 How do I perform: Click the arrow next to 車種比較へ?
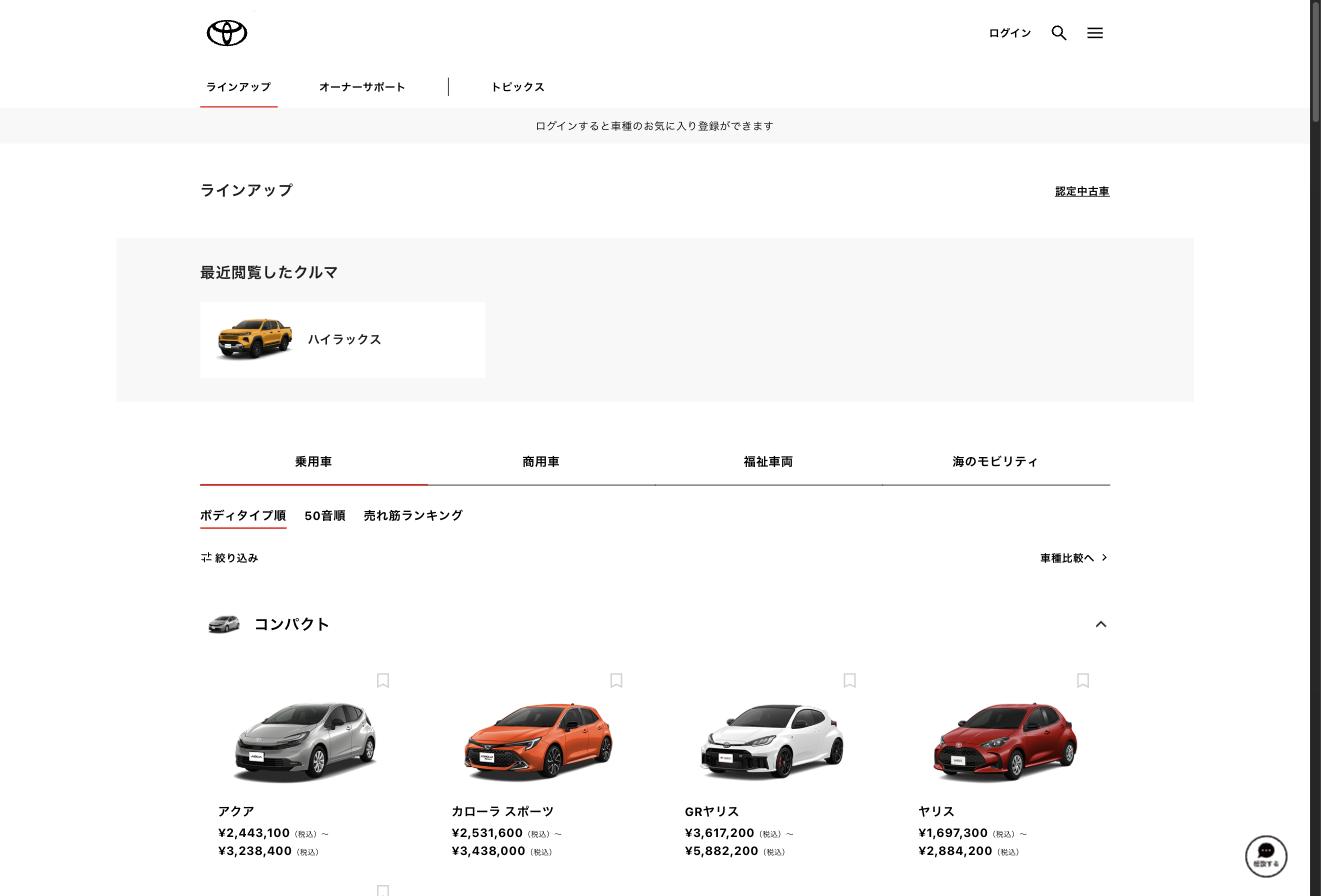tap(1104, 558)
